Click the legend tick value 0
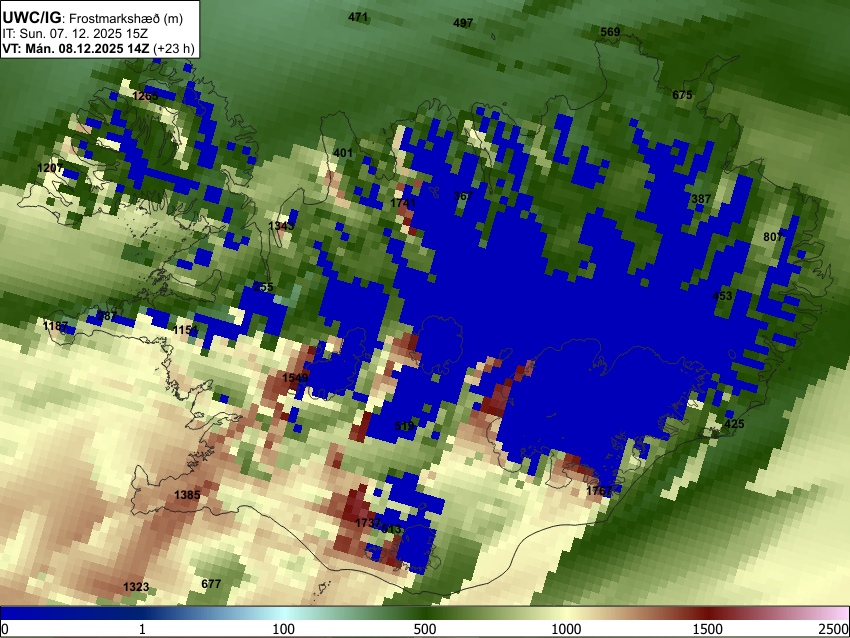Screen dimensions: 850x638 tap(5, 629)
